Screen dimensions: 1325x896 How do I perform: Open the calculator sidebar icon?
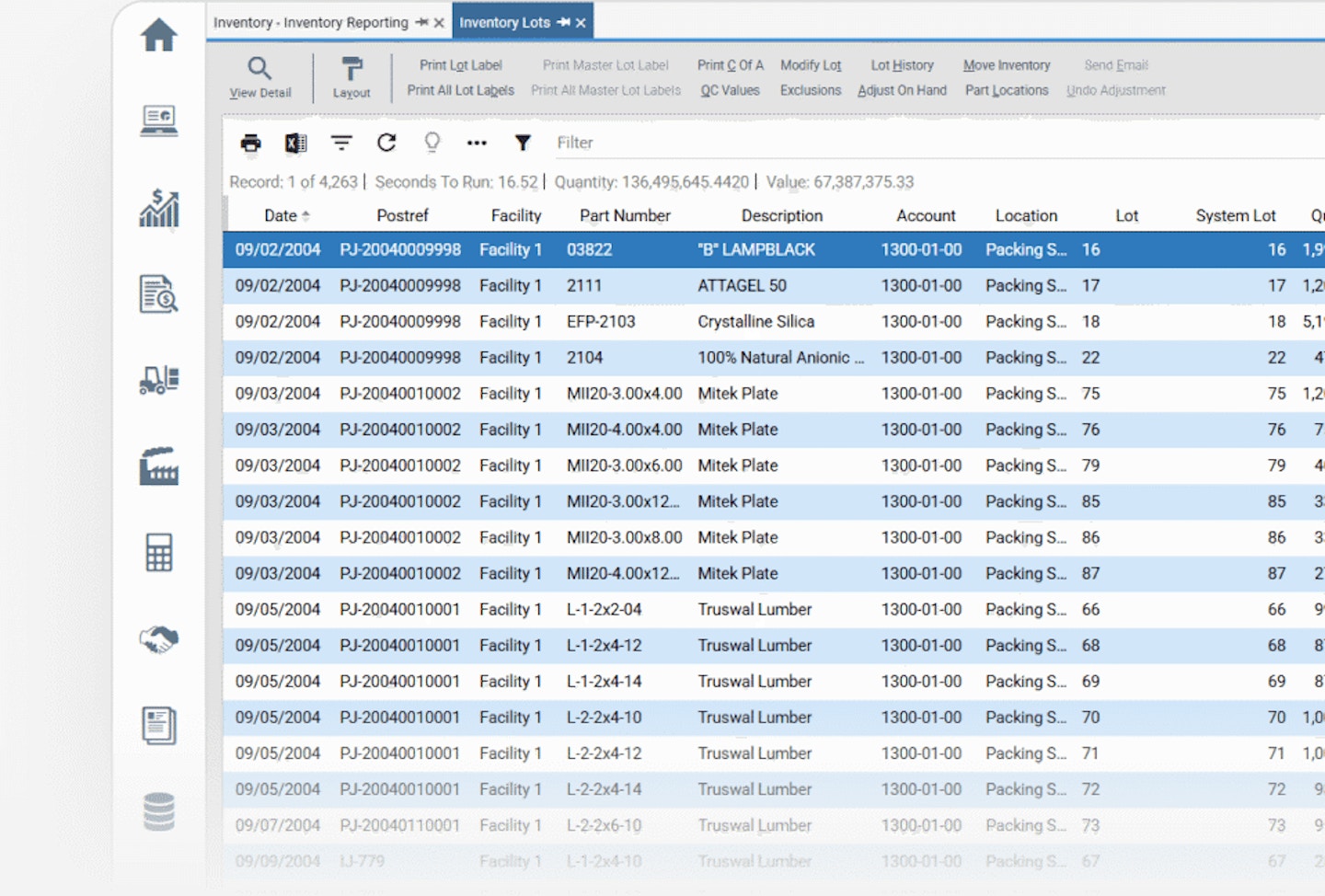pyautogui.click(x=158, y=552)
